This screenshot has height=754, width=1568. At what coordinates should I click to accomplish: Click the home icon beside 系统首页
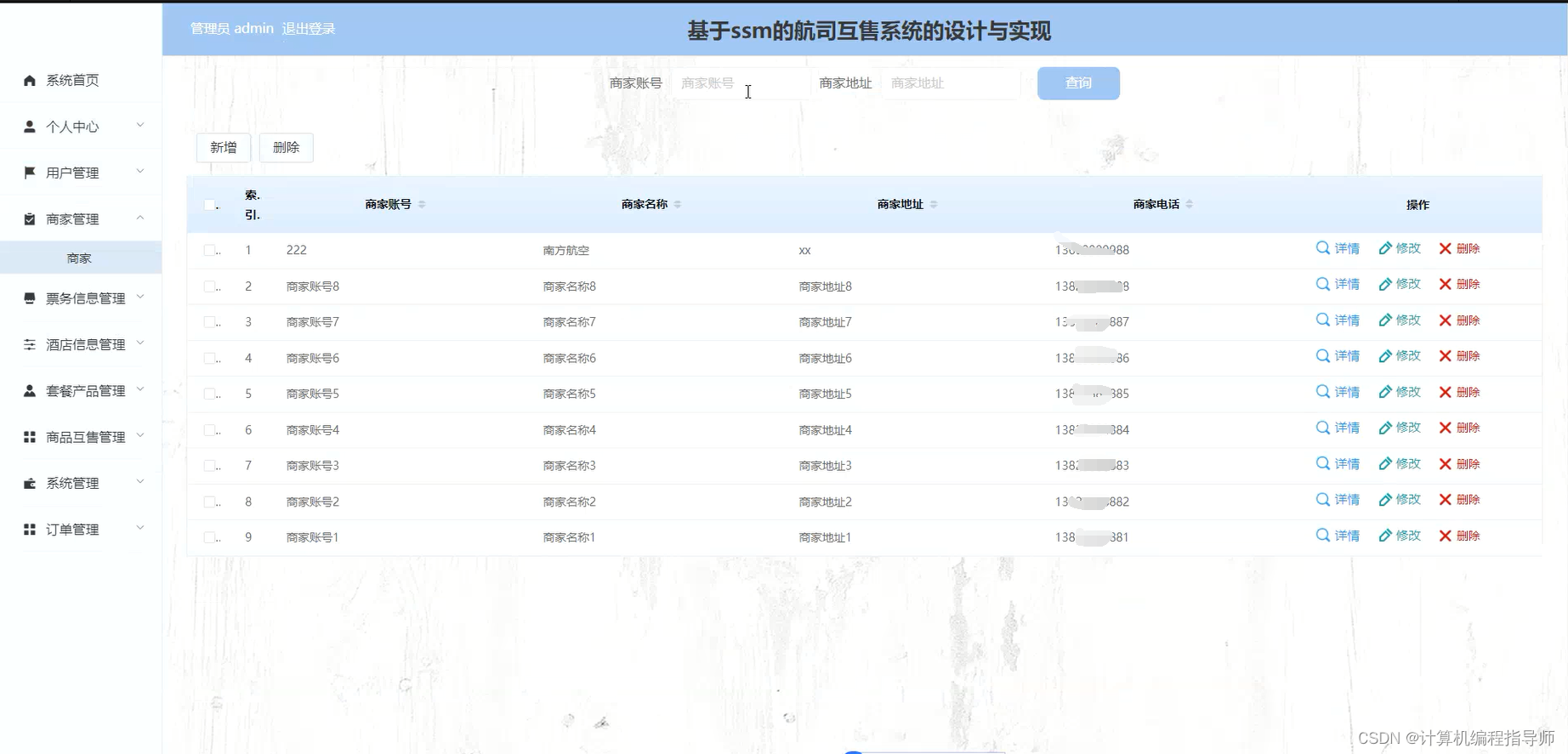point(30,80)
